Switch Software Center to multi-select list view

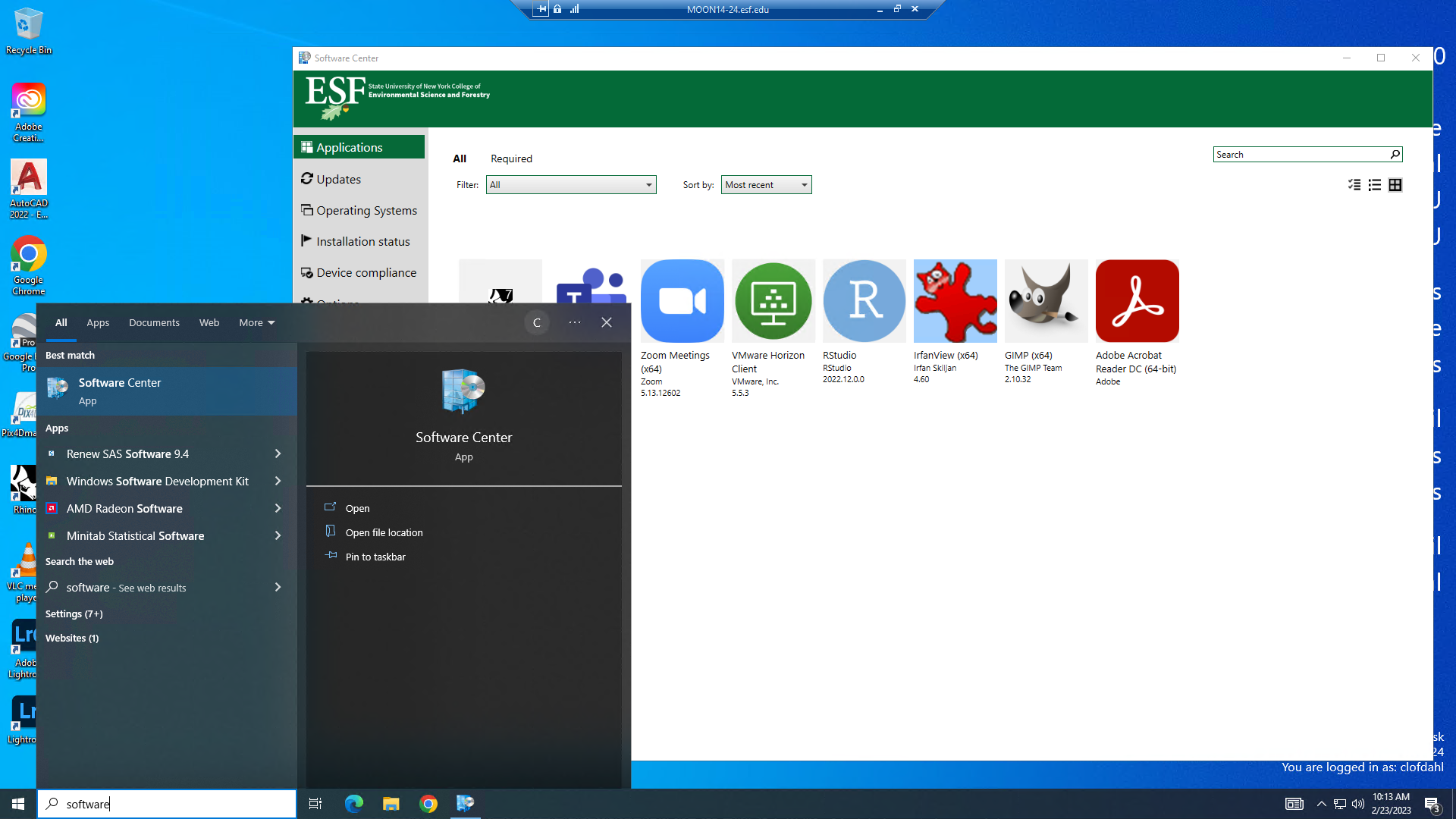pos(1354,185)
